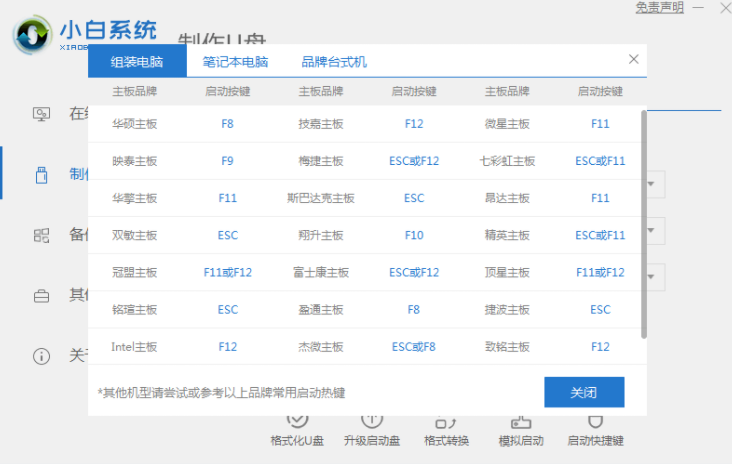Image resolution: width=732 pixels, height=464 pixels.
Task: Open the About info circle icon
Action: point(42,356)
